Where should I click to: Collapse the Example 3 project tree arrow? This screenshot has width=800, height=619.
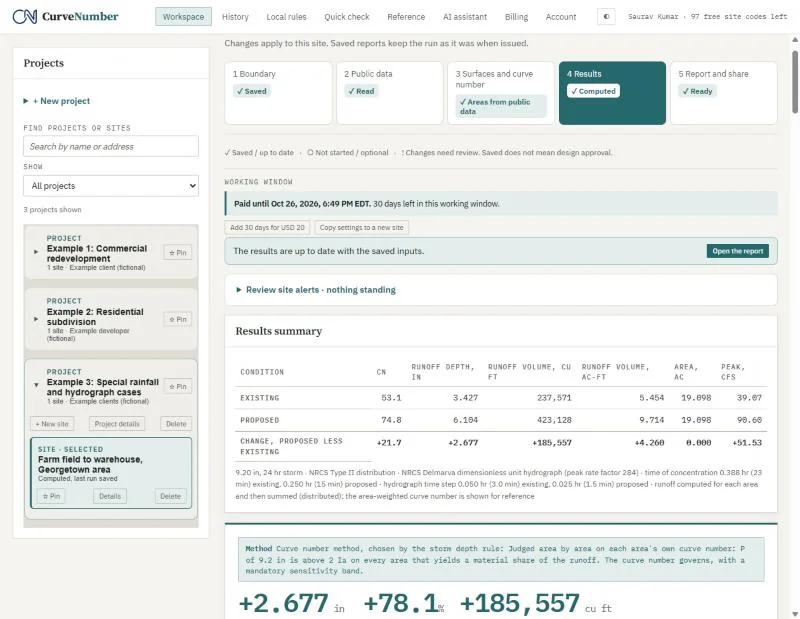pyautogui.click(x=36, y=385)
